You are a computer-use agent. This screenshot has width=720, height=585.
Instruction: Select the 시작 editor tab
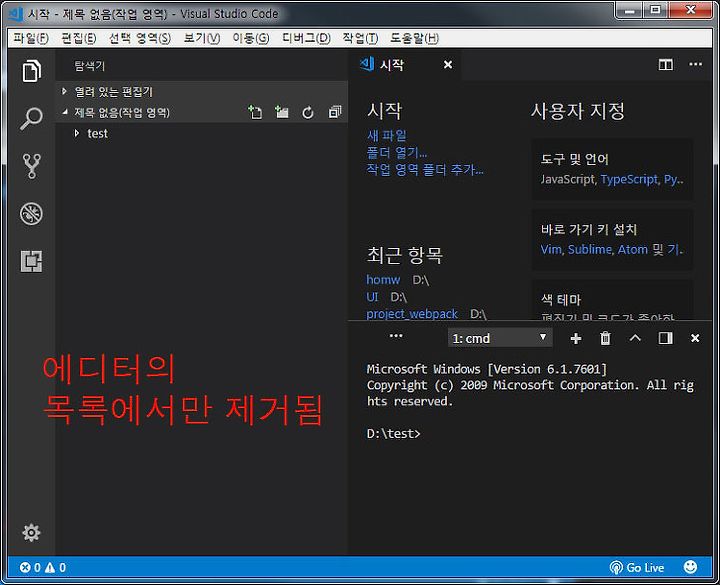point(405,65)
